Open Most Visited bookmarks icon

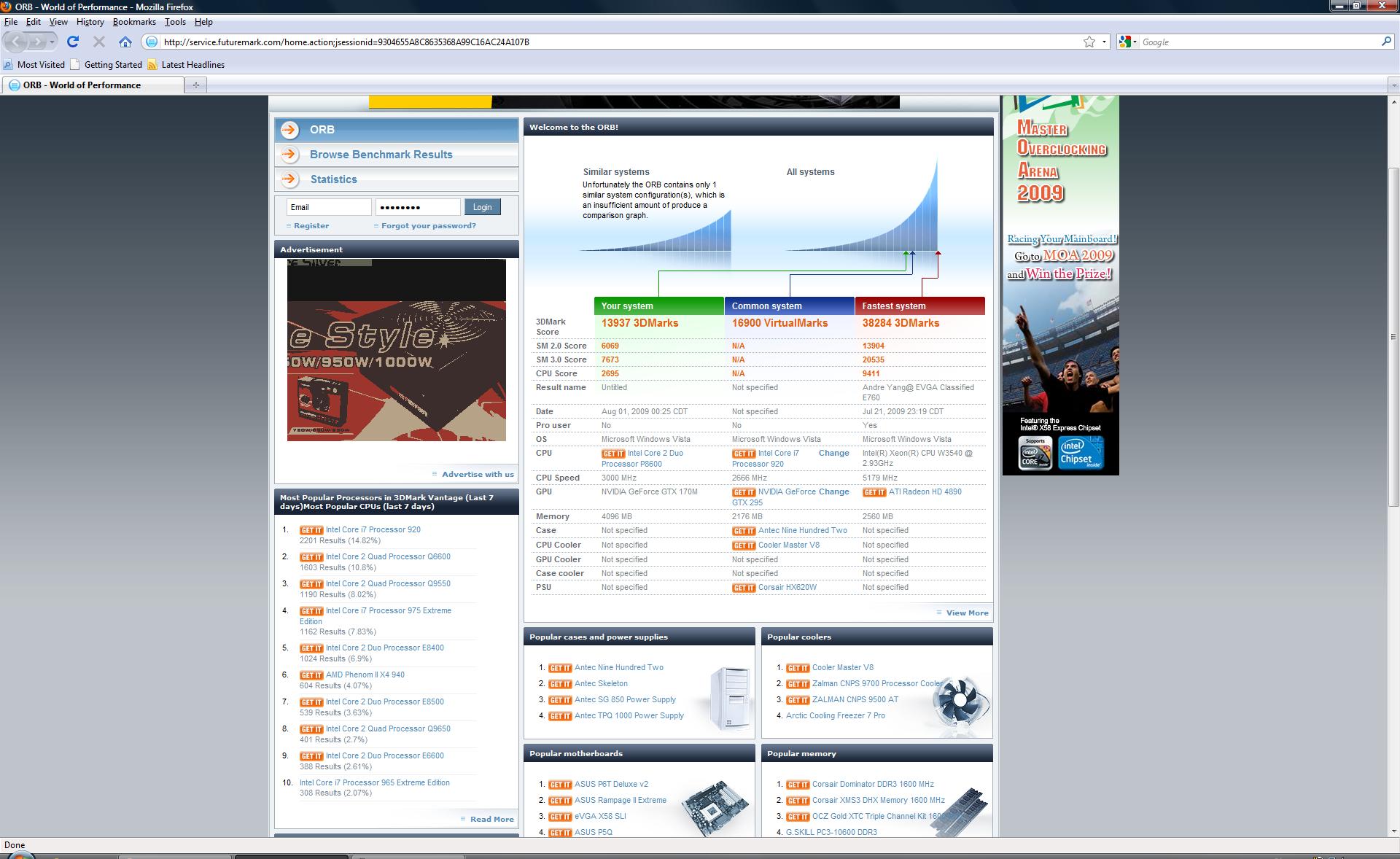(x=8, y=64)
